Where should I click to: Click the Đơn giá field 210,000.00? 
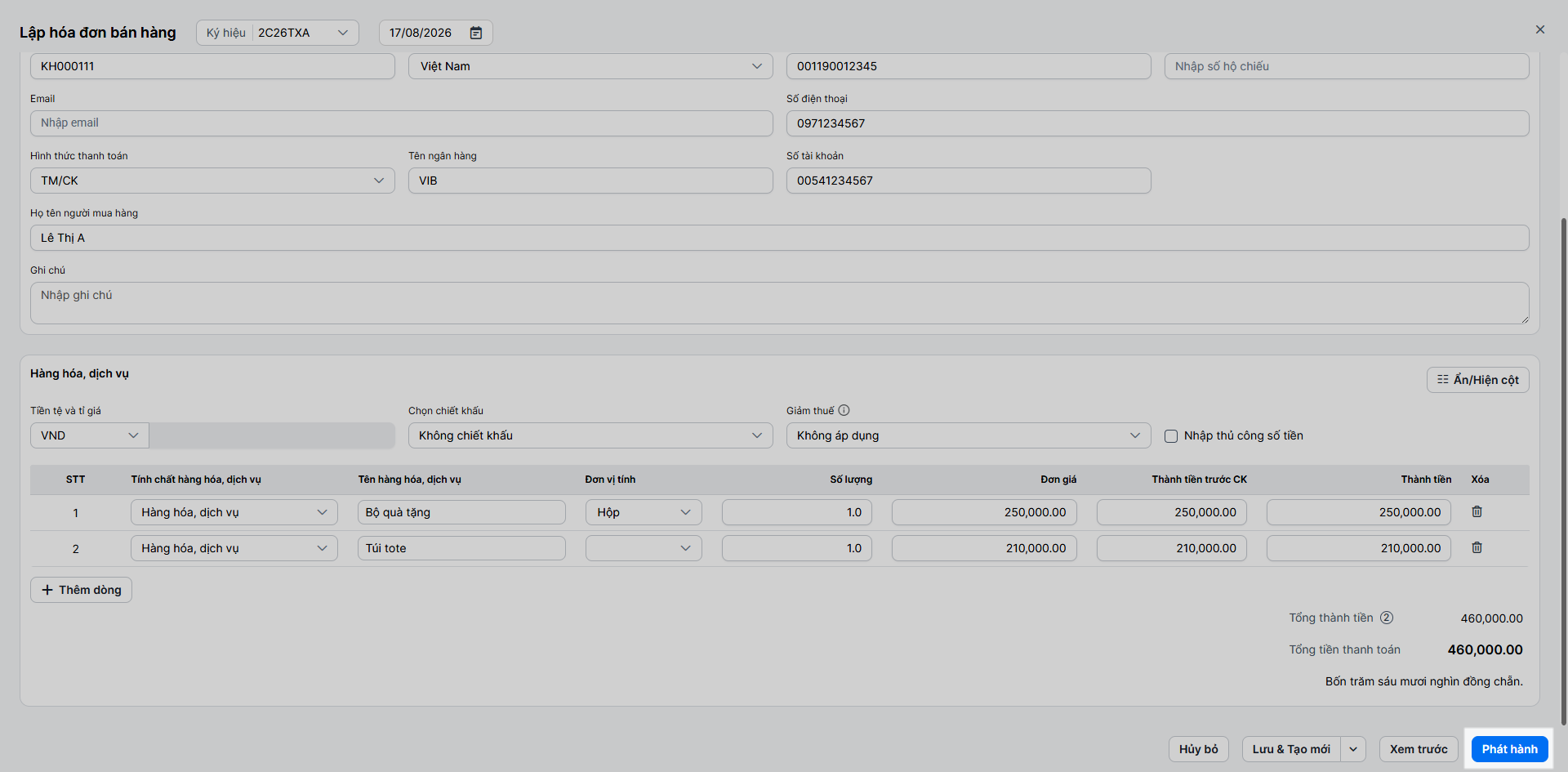(984, 548)
